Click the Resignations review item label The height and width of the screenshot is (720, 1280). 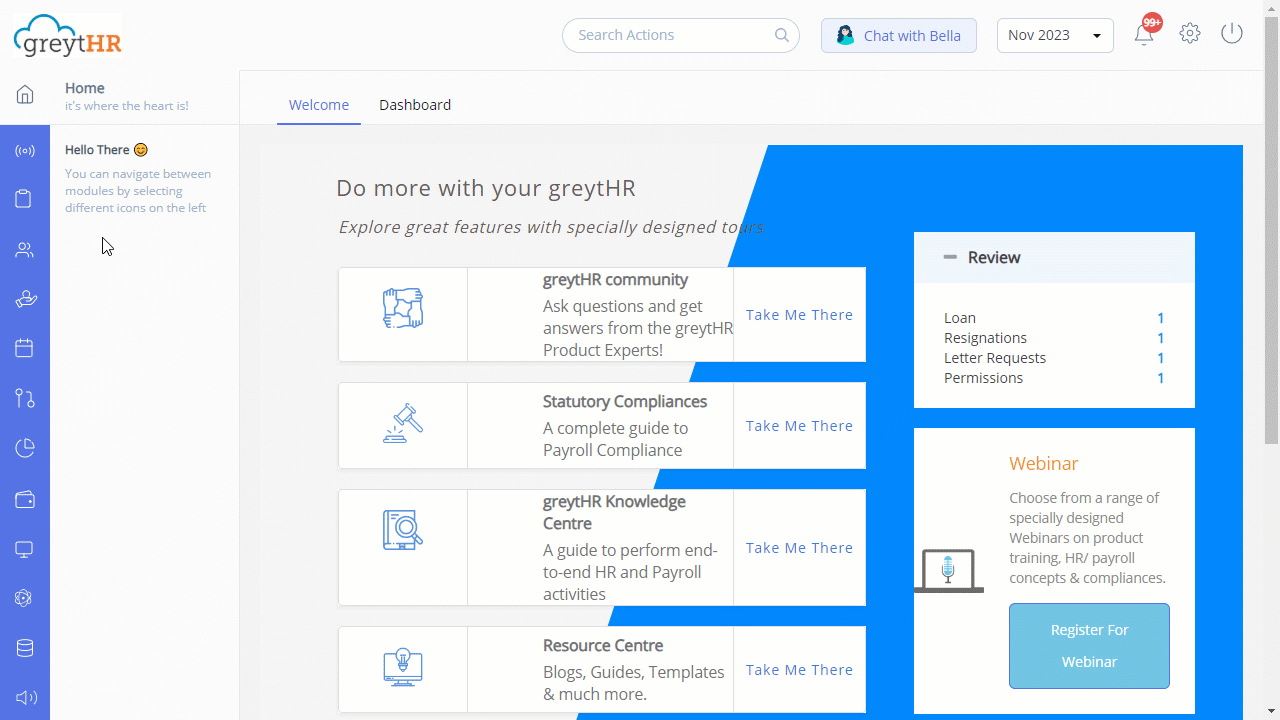(x=985, y=338)
